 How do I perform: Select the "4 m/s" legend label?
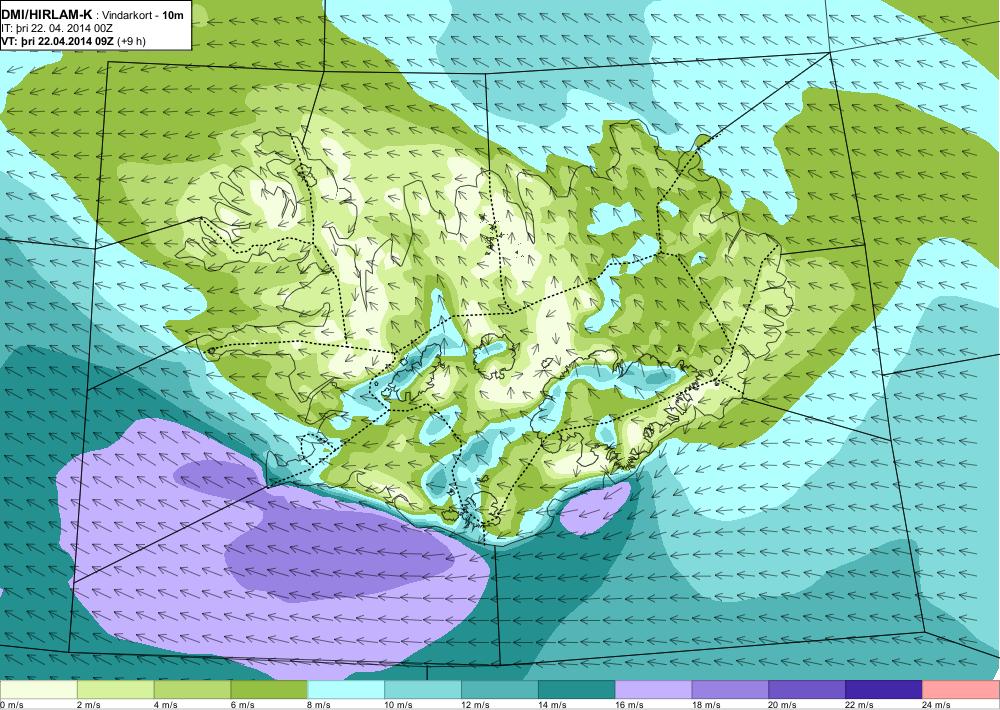[x=166, y=705]
